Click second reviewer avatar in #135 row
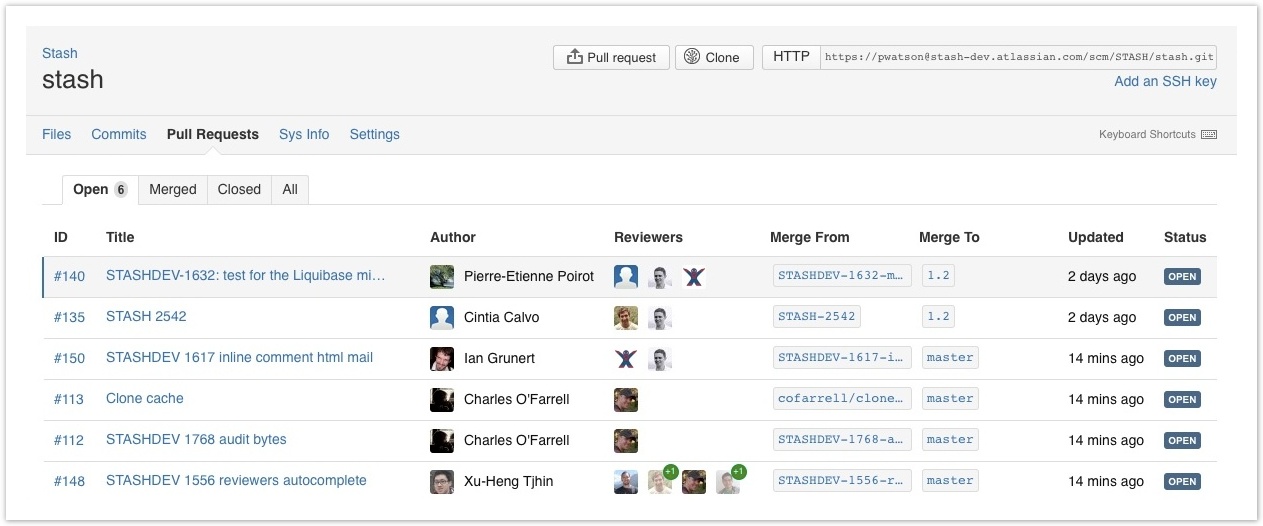This screenshot has width=1263, height=526. click(x=660, y=318)
